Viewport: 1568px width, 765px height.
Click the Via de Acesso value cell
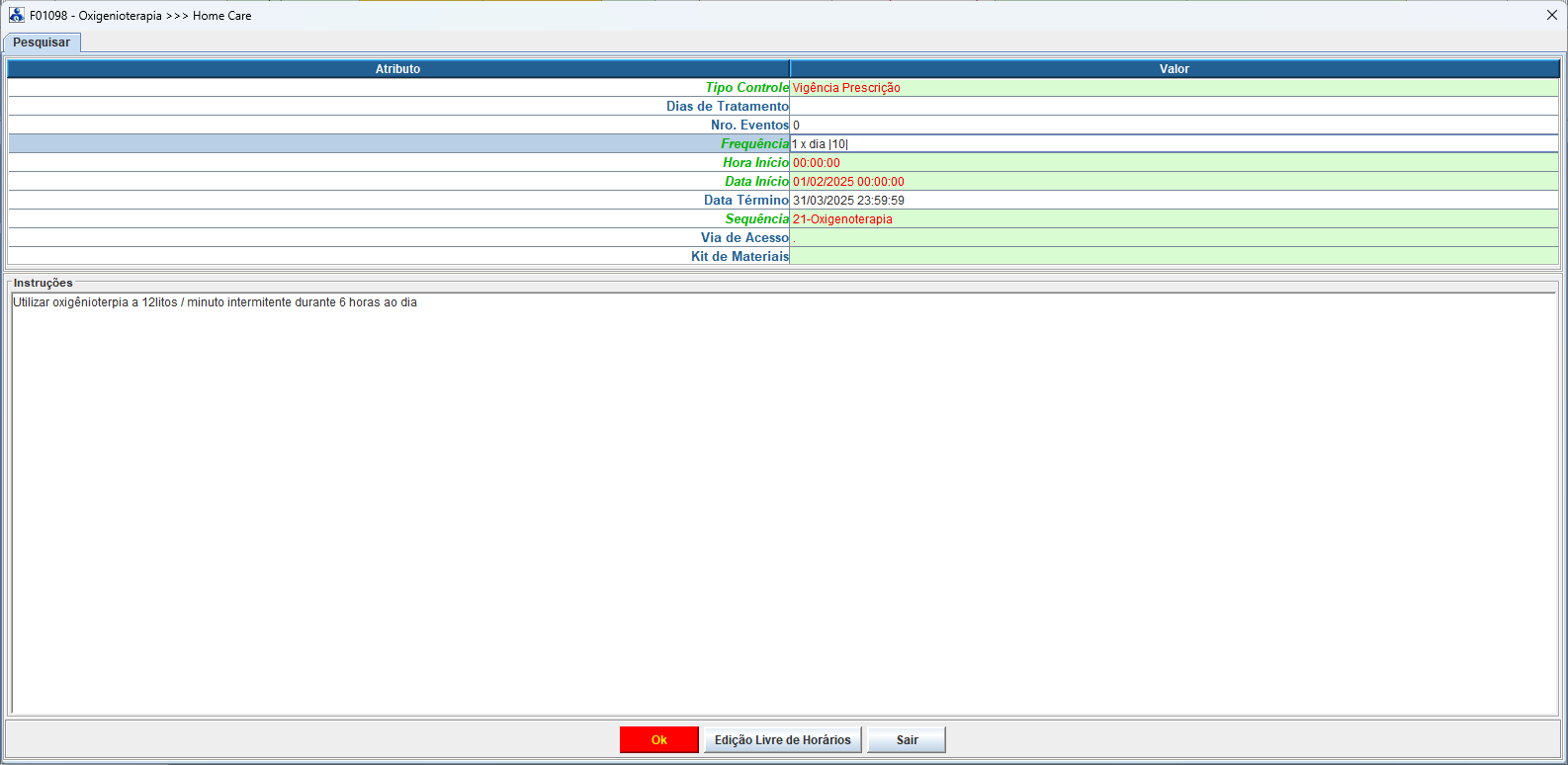point(1174,238)
